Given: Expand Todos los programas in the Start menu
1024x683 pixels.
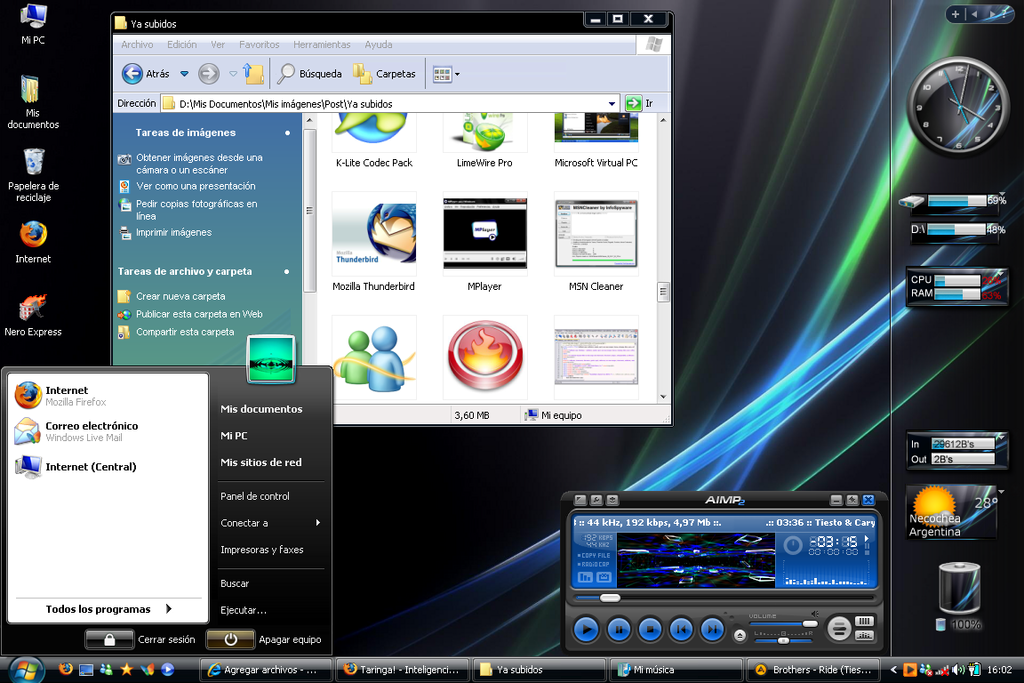Looking at the screenshot, I should click(108, 609).
